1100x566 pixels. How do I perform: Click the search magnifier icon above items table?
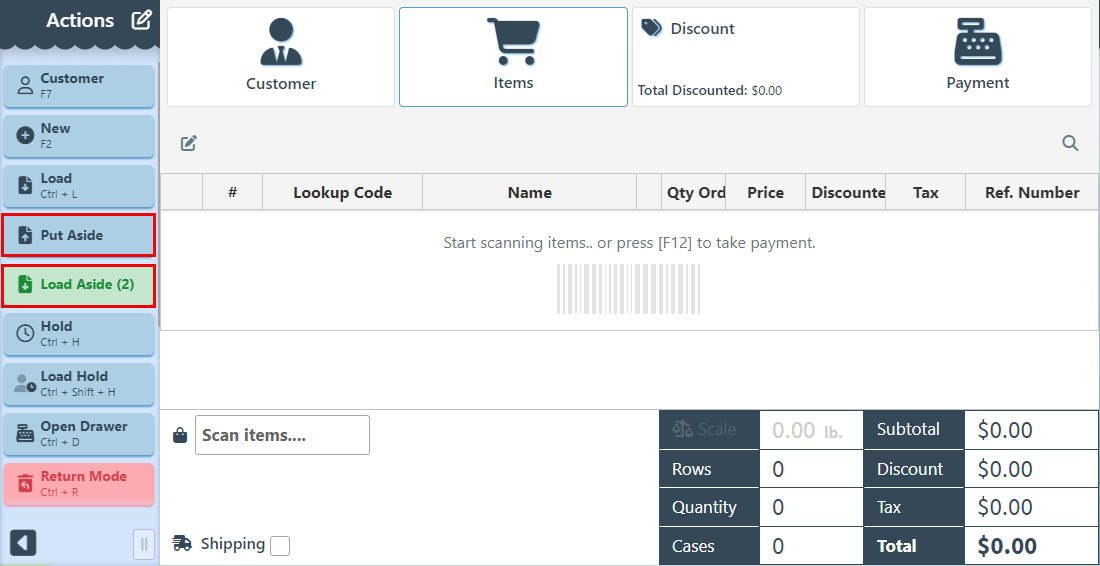coord(1070,143)
